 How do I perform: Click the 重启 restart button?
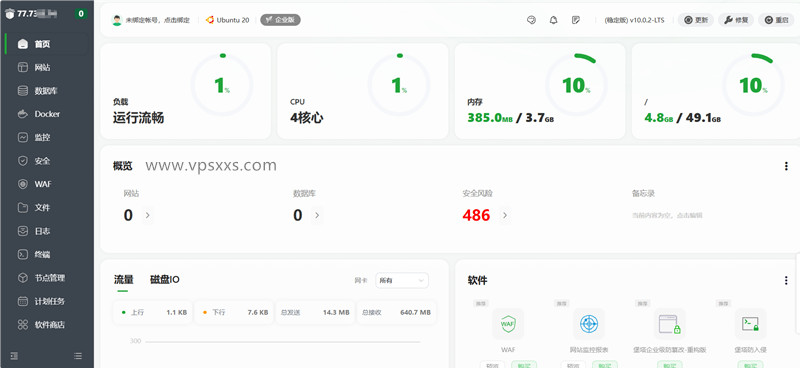[776, 20]
